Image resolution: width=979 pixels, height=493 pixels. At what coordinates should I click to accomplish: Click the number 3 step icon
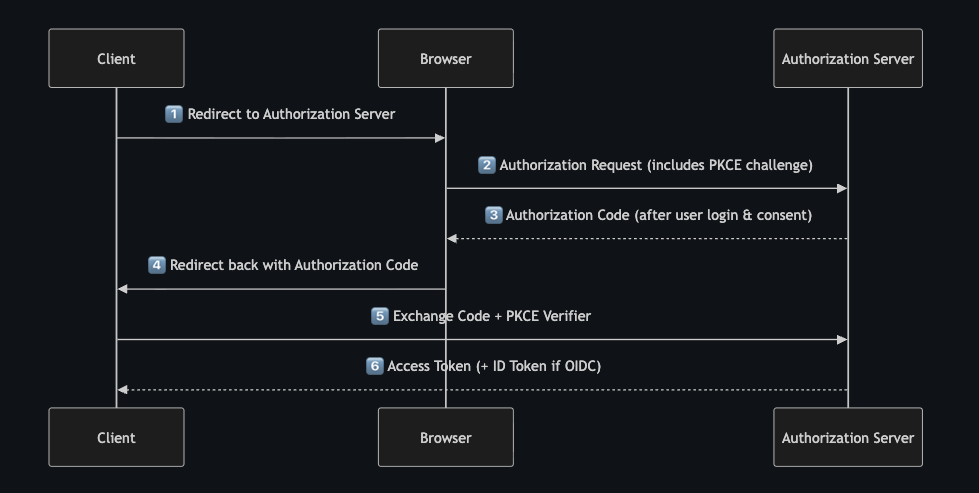(493, 215)
